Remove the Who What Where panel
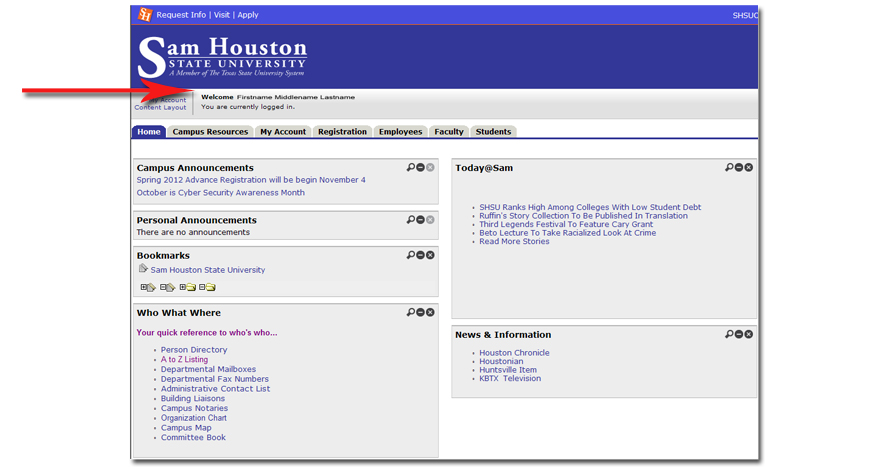Image resolution: width=892 pixels, height=471 pixels. pyautogui.click(x=430, y=312)
